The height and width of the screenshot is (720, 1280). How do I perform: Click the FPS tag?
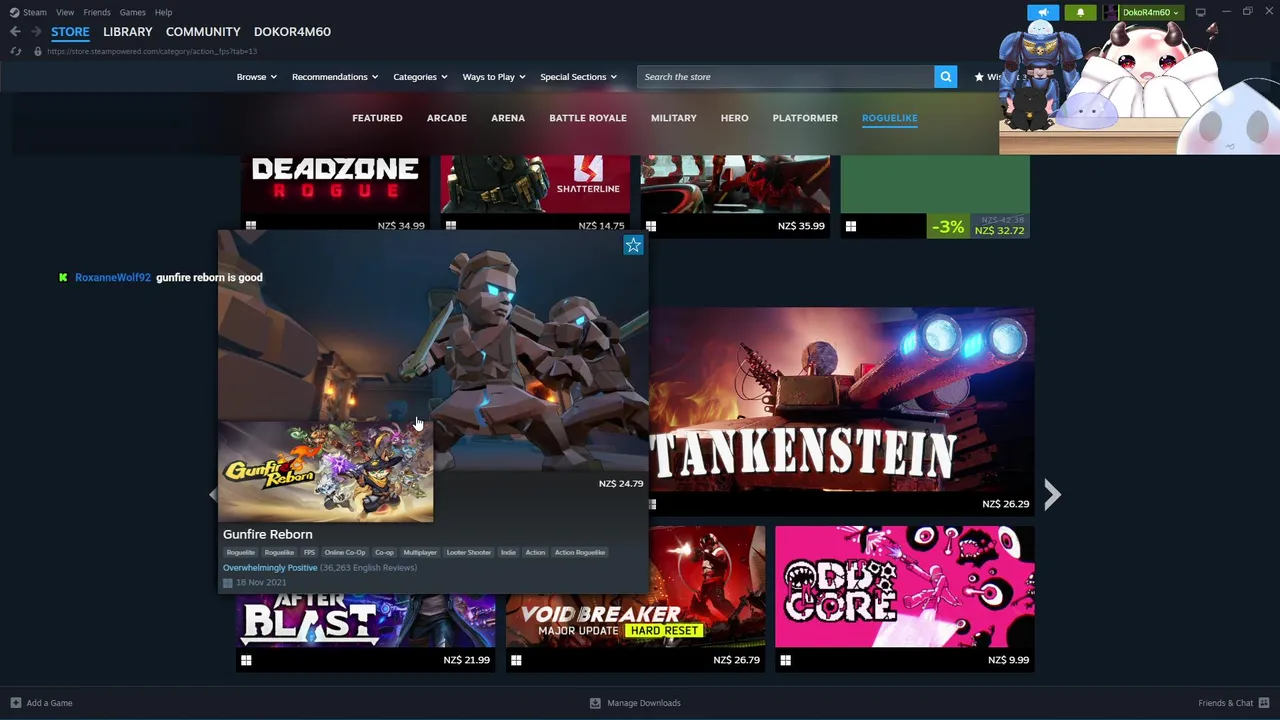[x=309, y=552]
